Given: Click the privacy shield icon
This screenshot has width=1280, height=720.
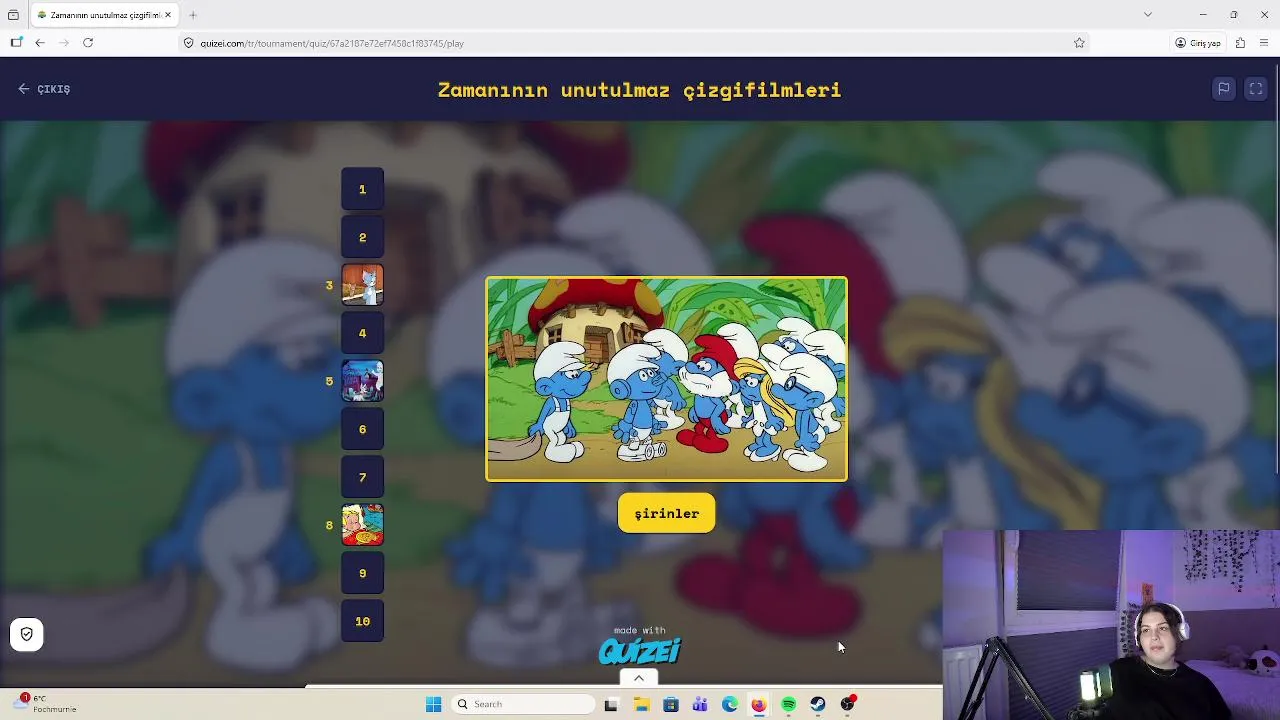Looking at the screenshot, I should tap(26, 634).
